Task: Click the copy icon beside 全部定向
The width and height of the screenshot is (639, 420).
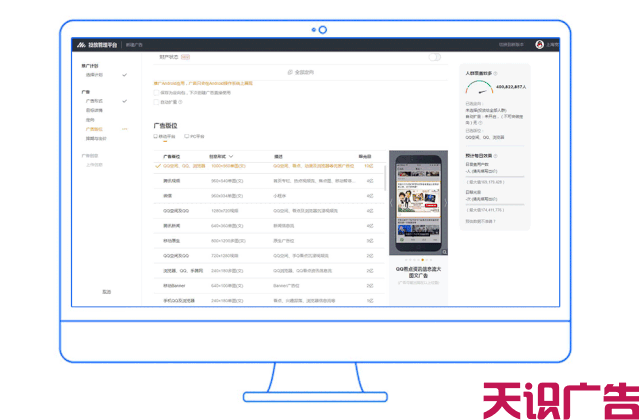Action: coord(290,72)
